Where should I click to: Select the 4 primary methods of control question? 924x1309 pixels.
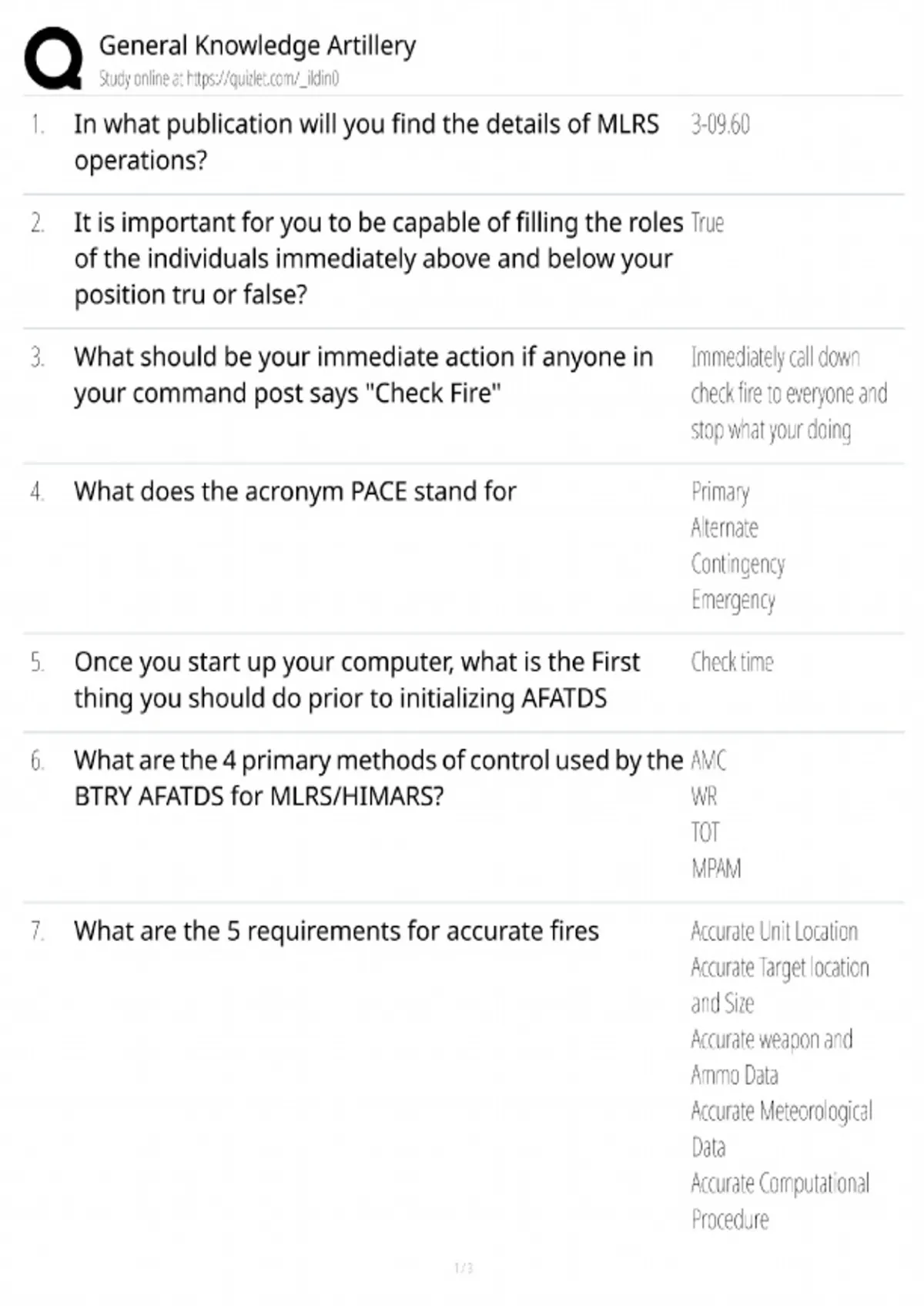(x=378, y=778)
